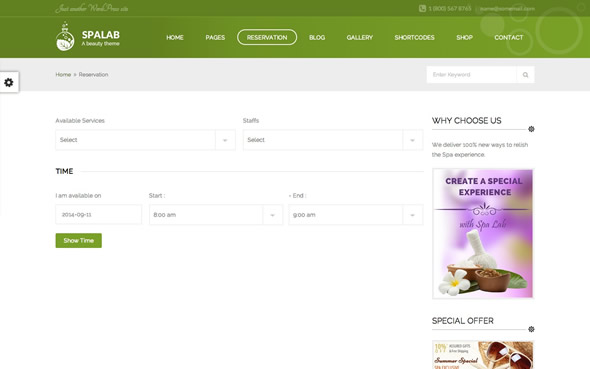The height and width of the screenshot is (369, 590).
Task: Click the 'Available Services' label
Action: tap(80, 121)
